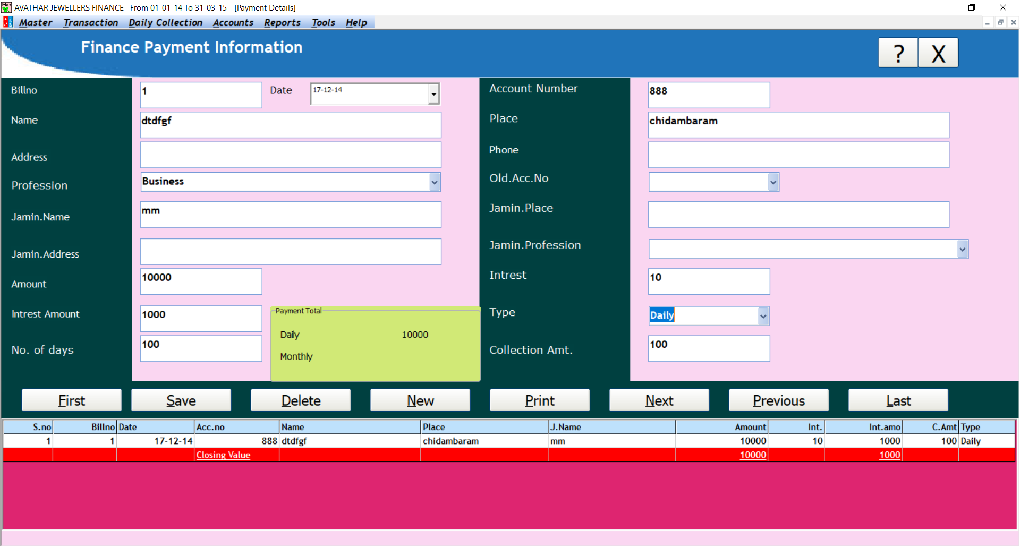The width and height of the screenshot is (1027, 552).
Task: Click the app icon in the title bar
Action: coord(8,7)
